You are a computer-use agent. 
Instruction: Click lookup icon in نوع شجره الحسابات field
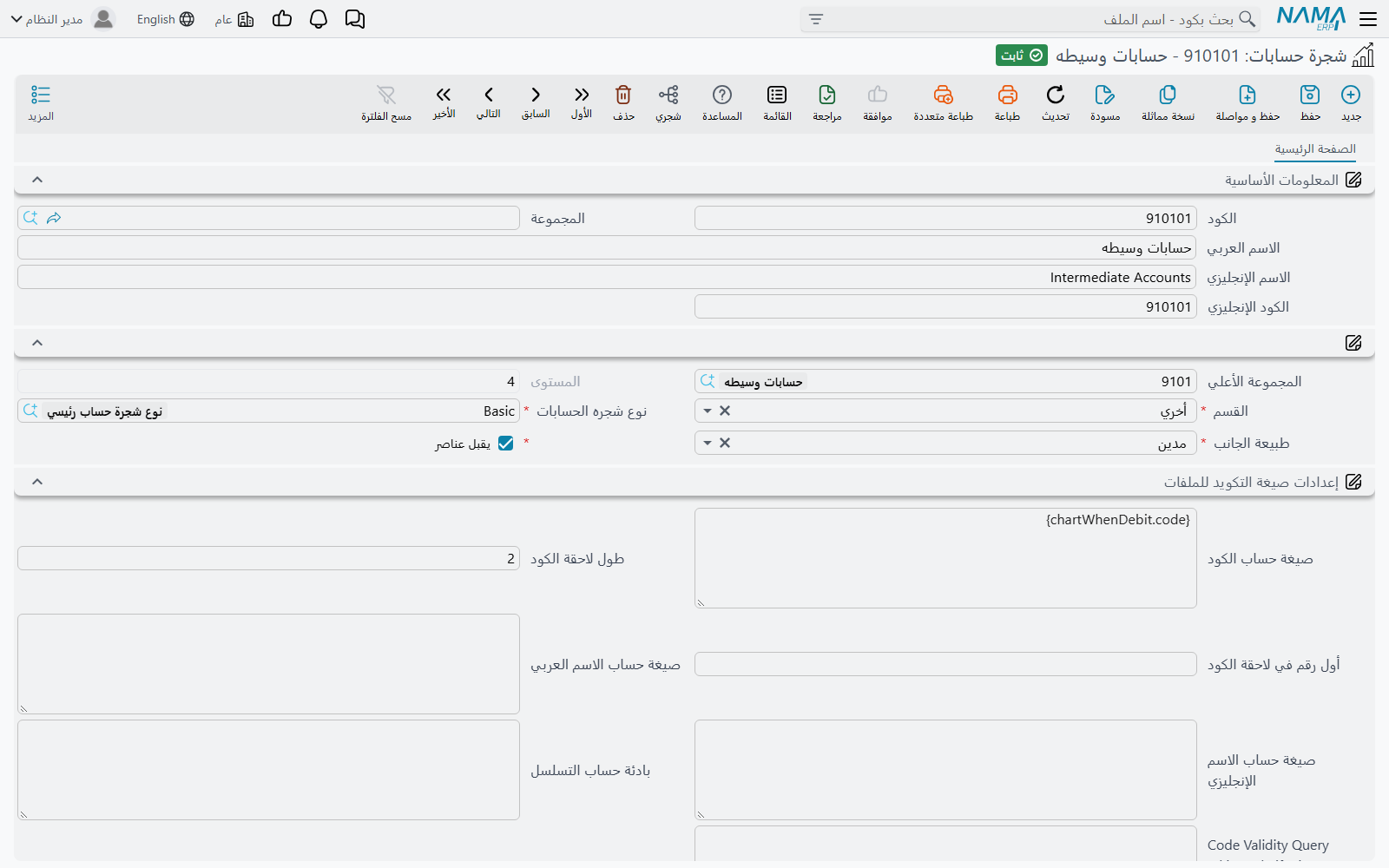pos(31,411)
